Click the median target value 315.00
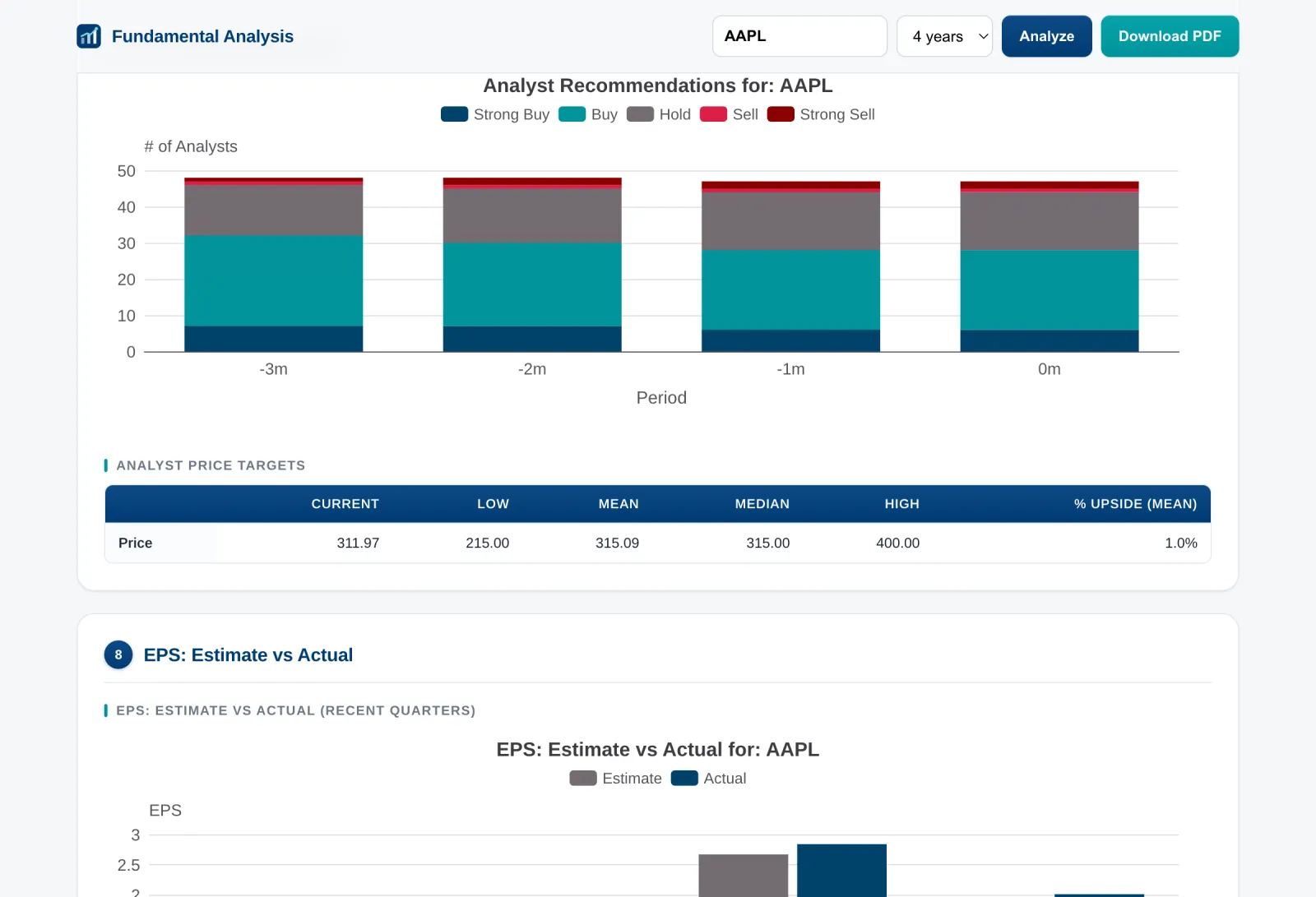The width and height of the screenshot is (1316, 897). pos(767,543)
